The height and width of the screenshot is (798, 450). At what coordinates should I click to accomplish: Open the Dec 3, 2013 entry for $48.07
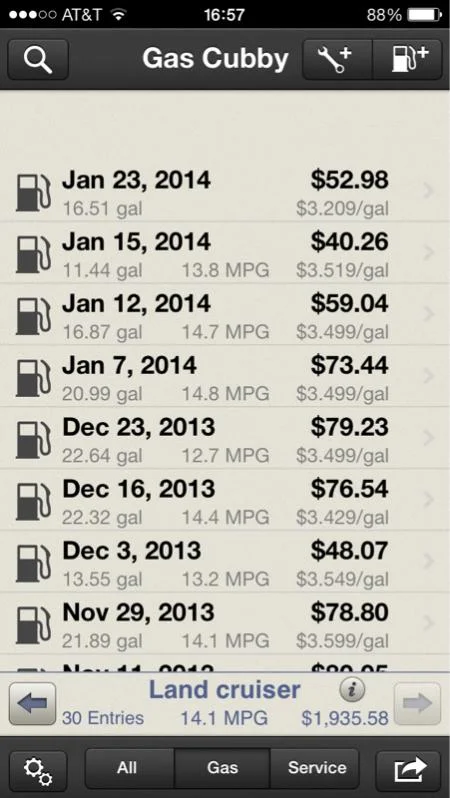pyautogui.click(x=225, y=562)
